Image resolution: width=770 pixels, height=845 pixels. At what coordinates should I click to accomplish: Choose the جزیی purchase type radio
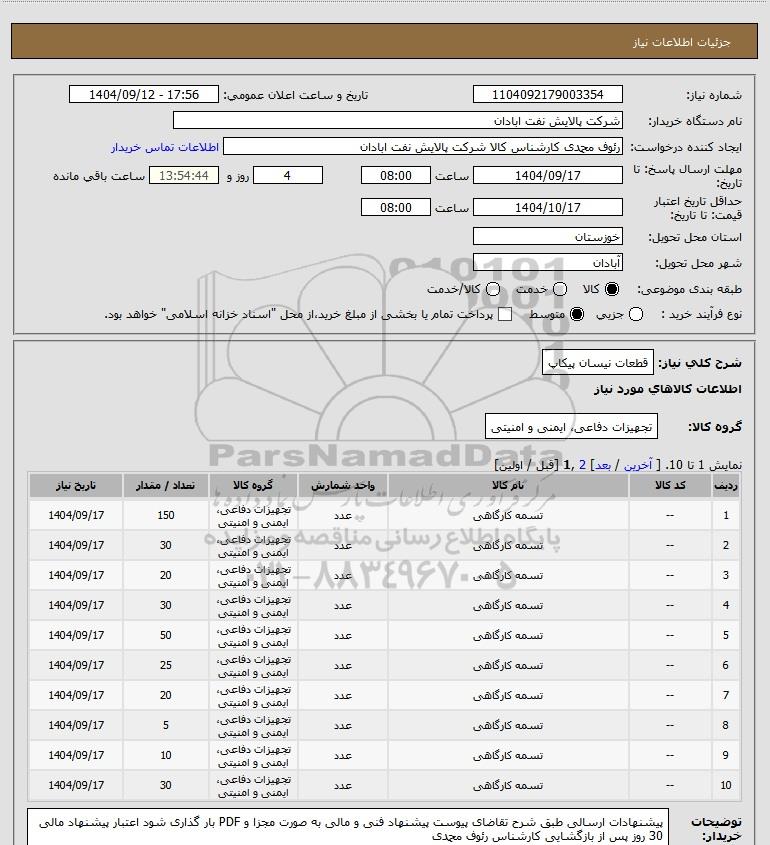pyautogui.click(x=636, y=314)
